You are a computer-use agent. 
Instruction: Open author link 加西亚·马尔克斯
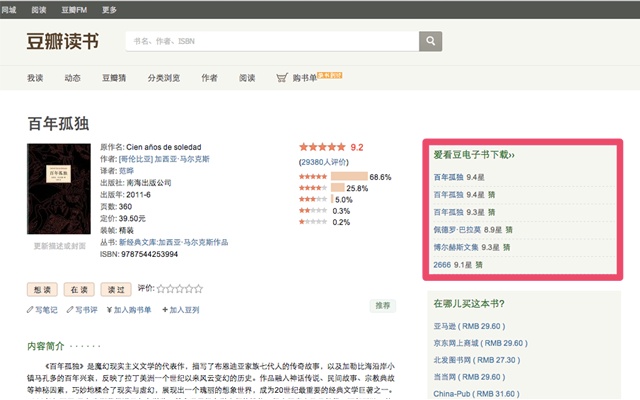[x=164, y=159]
